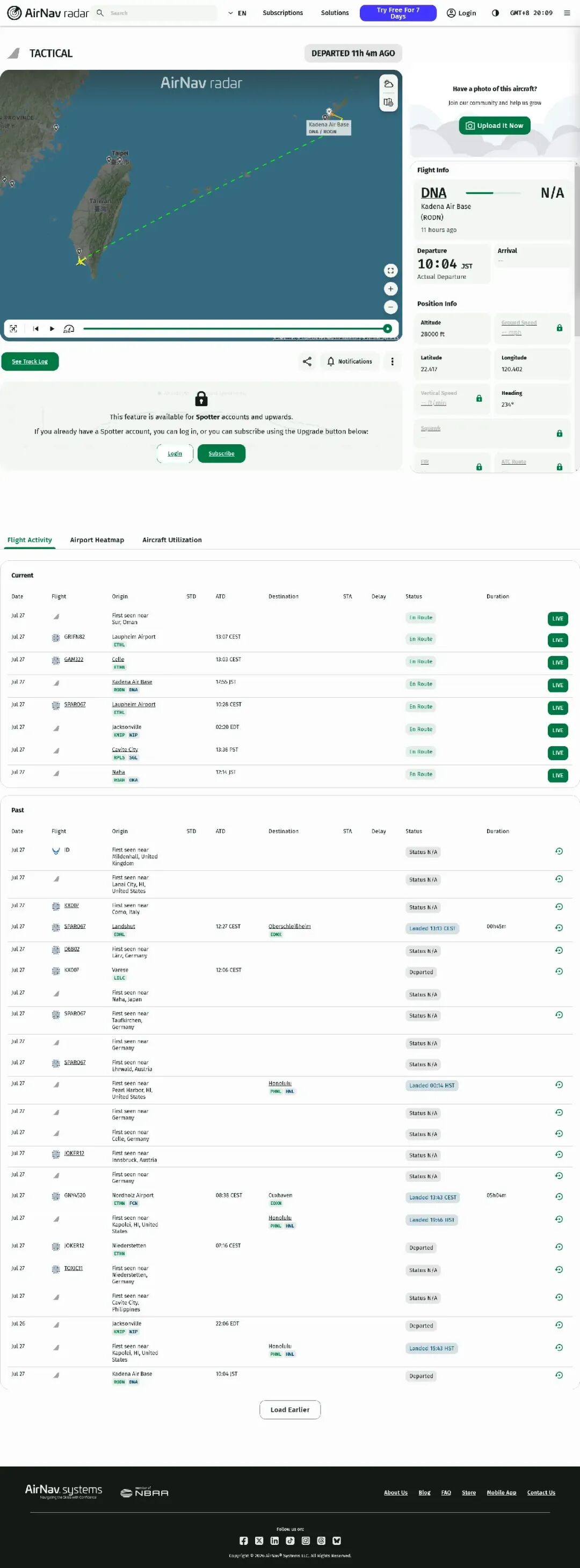Skip playback to the start
This screenshot has width=580, height=1568.
[36, 329]
